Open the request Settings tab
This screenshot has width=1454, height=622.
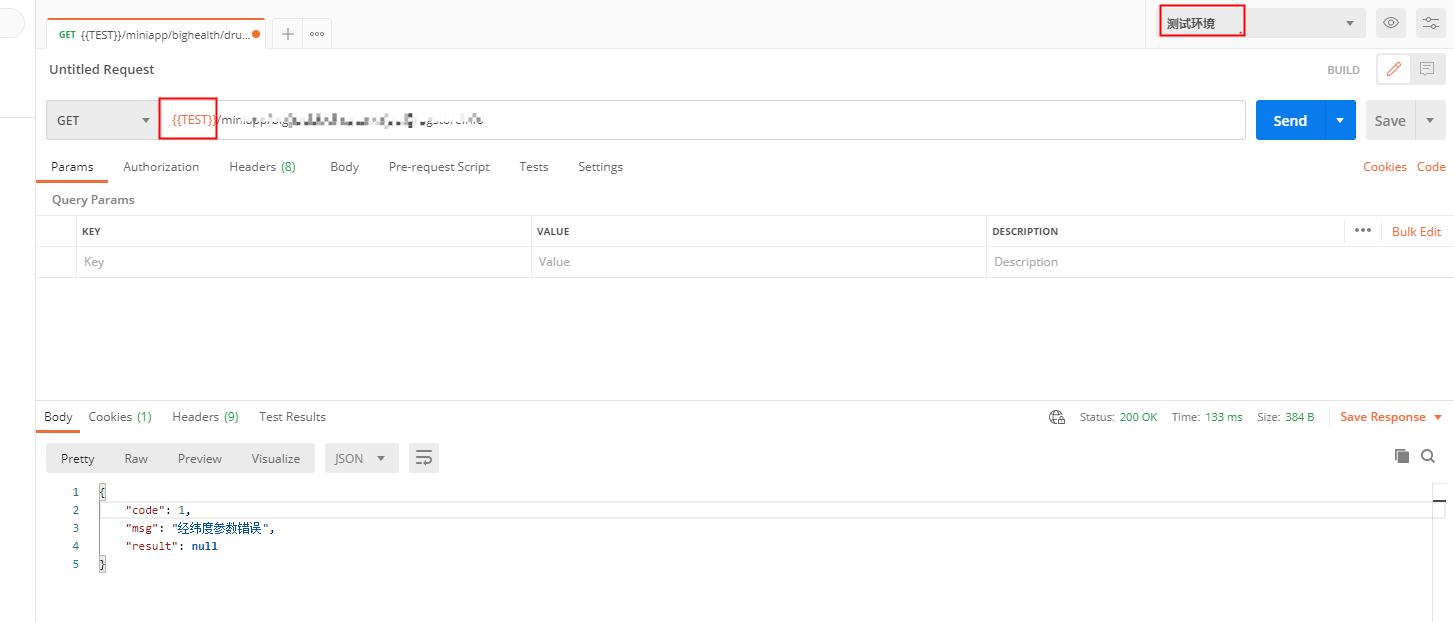point(600,167)
